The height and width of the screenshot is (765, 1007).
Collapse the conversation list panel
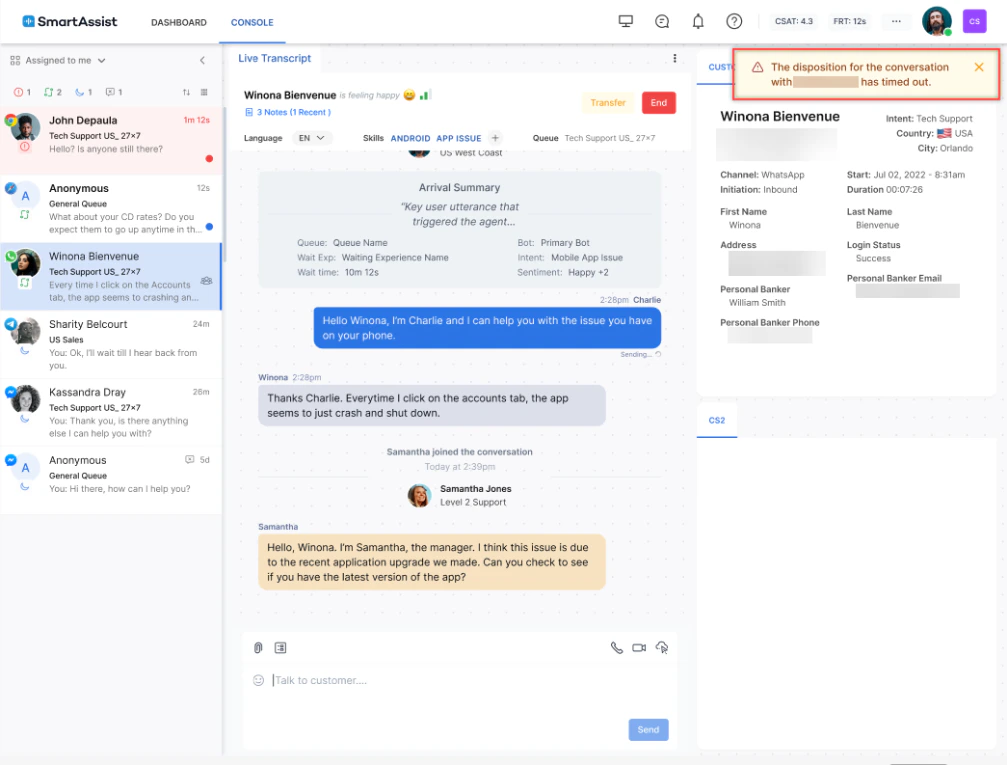(202, 60)
